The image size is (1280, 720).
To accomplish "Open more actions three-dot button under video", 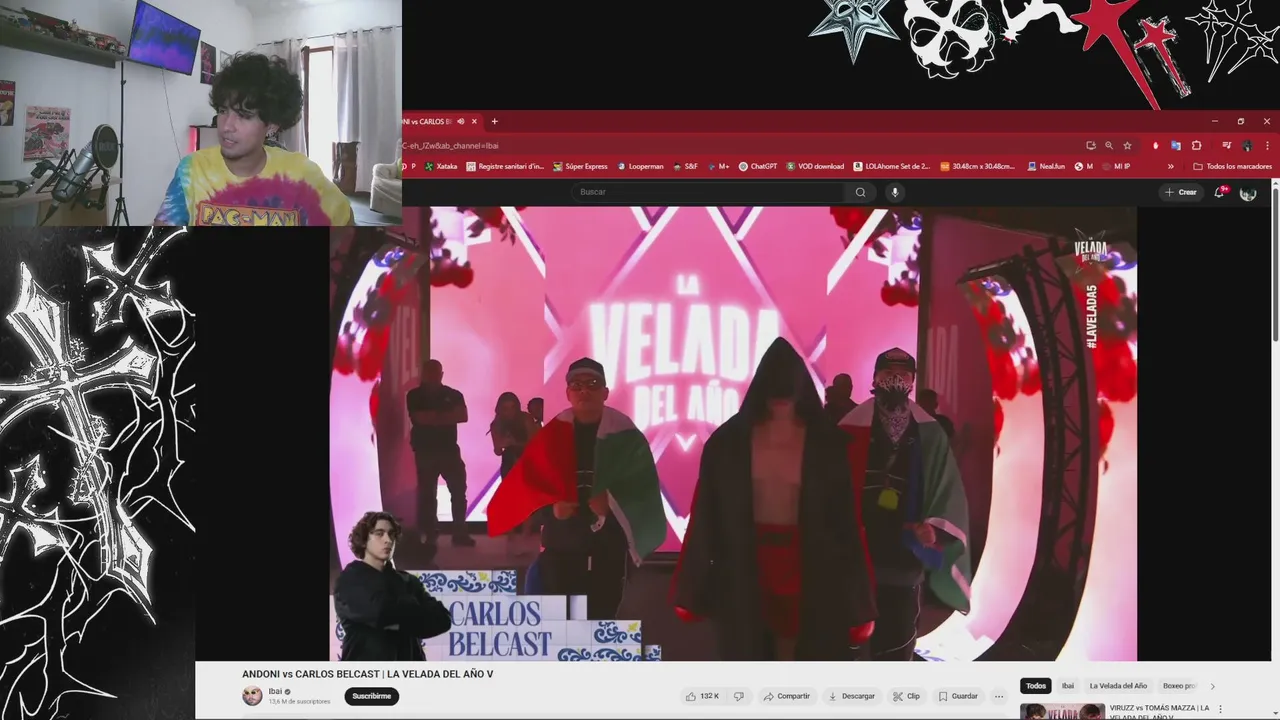I will [998, 696].
